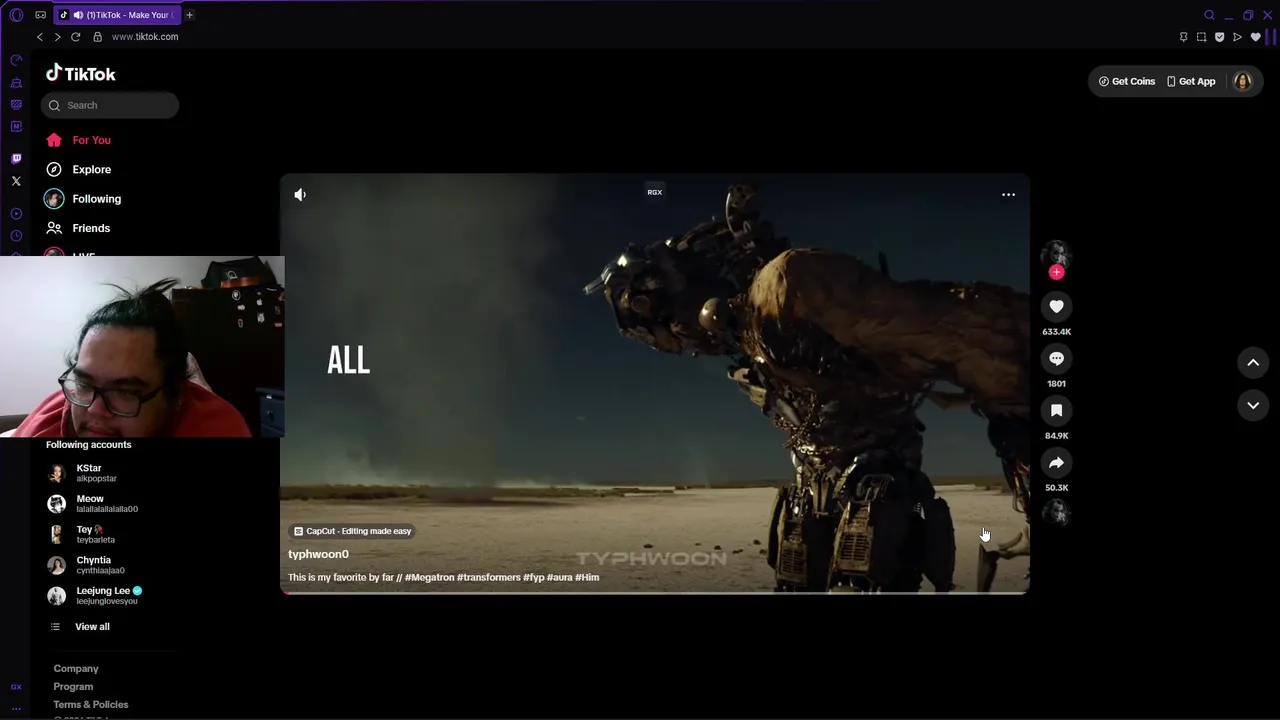Click the Get App button

click(1191, 81)
